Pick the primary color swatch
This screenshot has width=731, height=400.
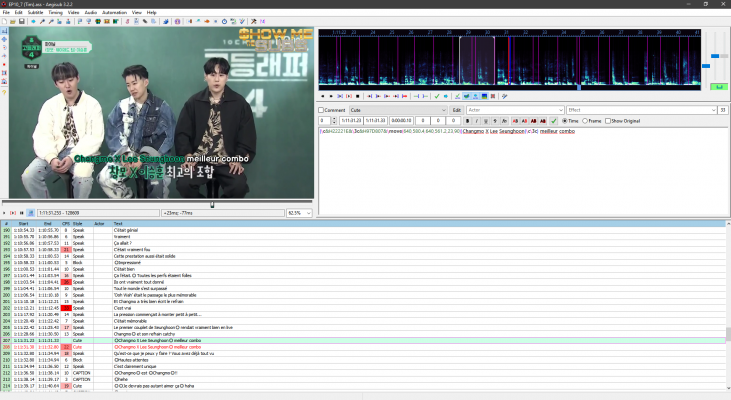[515, 121]
